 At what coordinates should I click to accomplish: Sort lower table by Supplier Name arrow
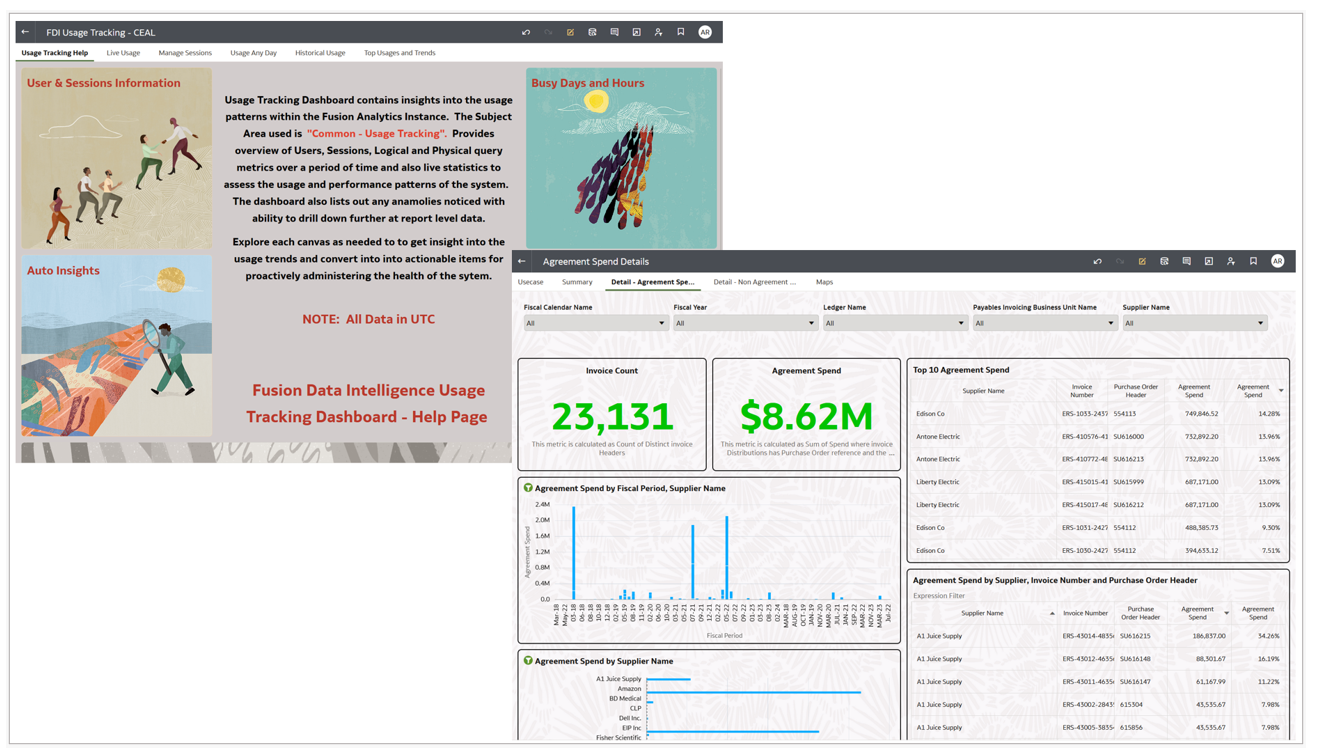1052,614
